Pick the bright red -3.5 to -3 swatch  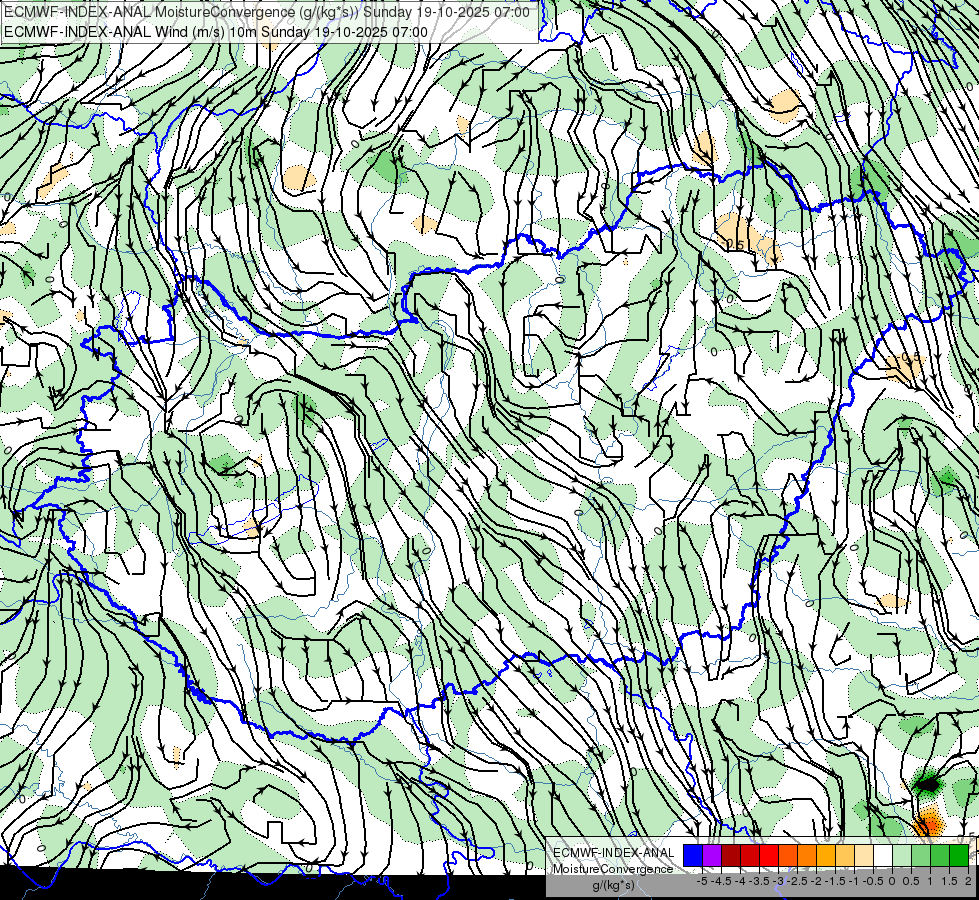pos(769,856)
